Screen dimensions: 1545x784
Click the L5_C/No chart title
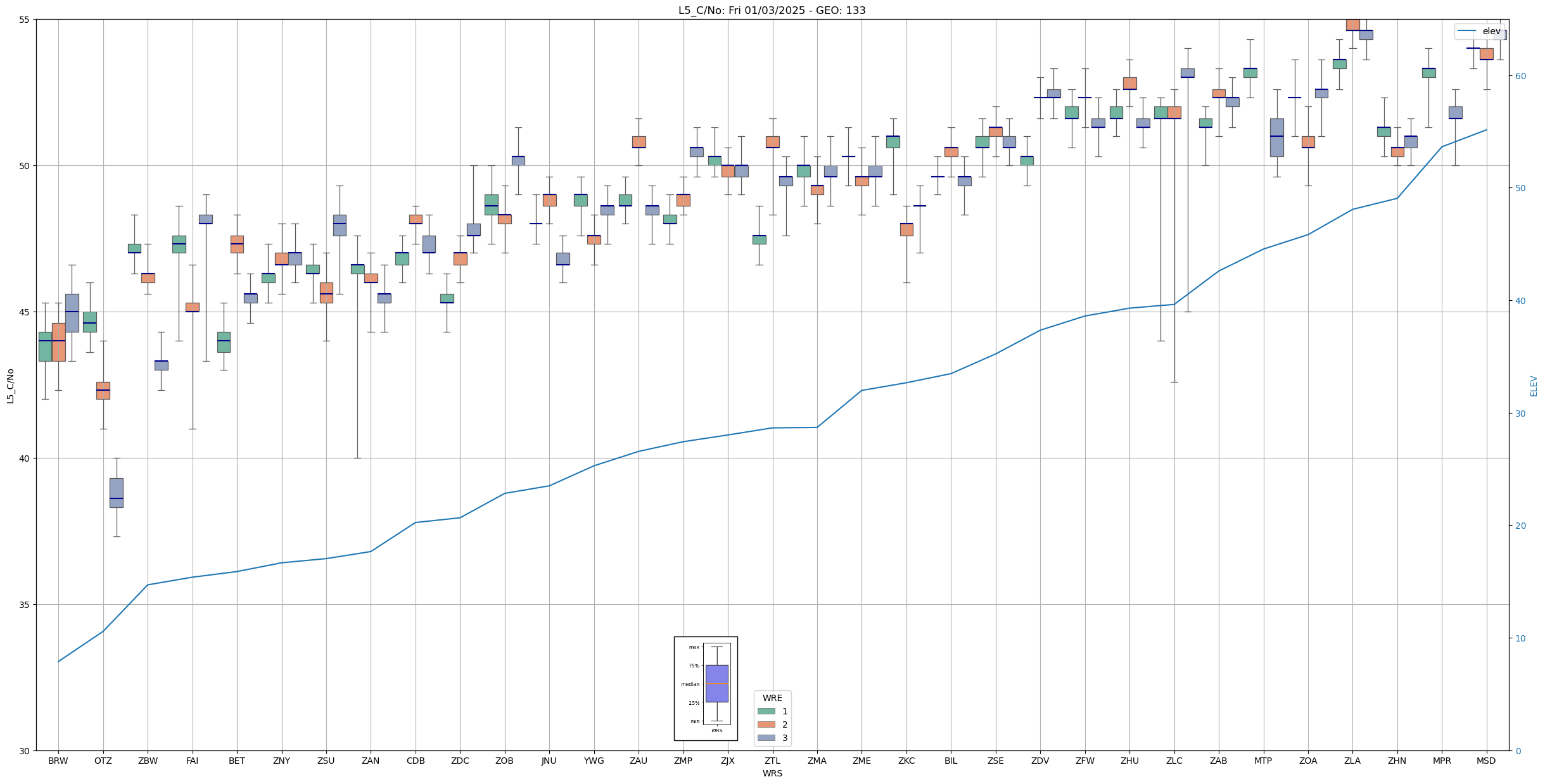click(x=772, y=10)
